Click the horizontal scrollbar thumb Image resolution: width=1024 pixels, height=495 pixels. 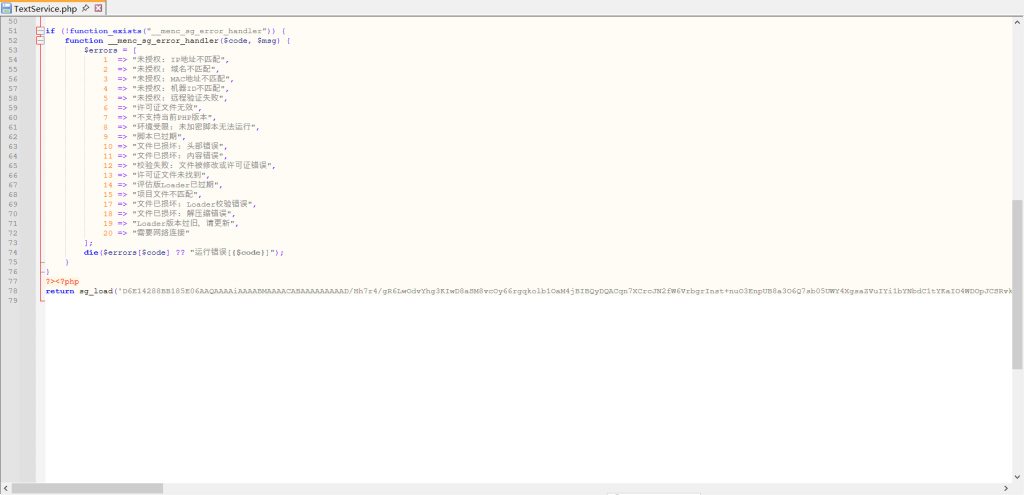point(88,488)
